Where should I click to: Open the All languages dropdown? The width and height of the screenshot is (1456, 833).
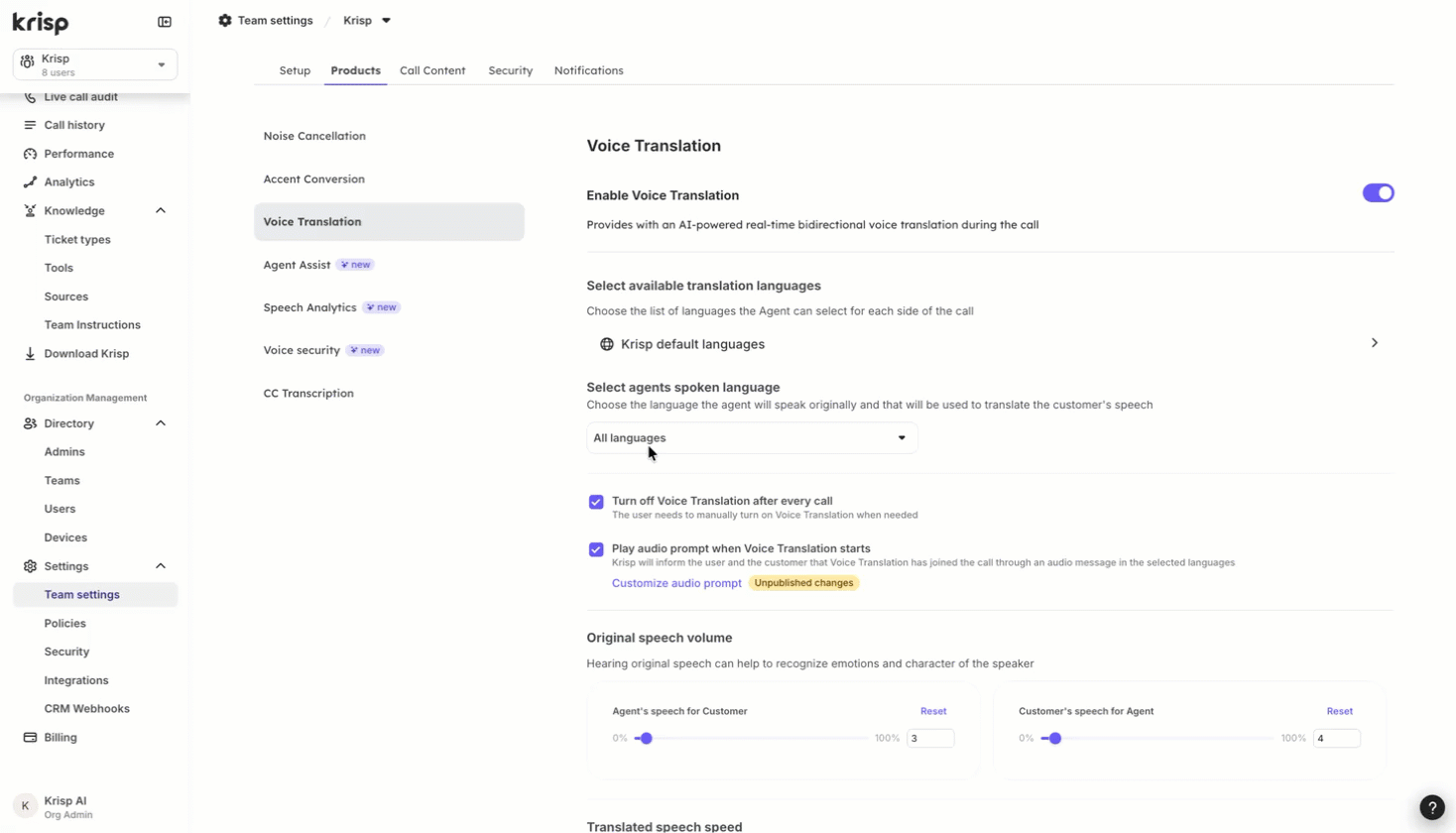[x=752, y=438]
